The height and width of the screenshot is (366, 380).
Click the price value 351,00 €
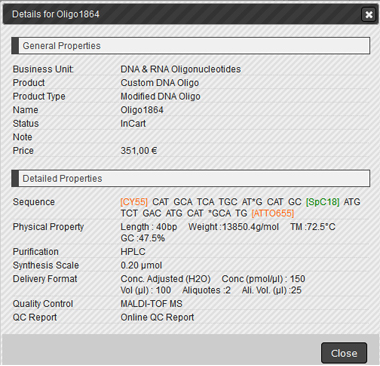(x=139, y=151)
